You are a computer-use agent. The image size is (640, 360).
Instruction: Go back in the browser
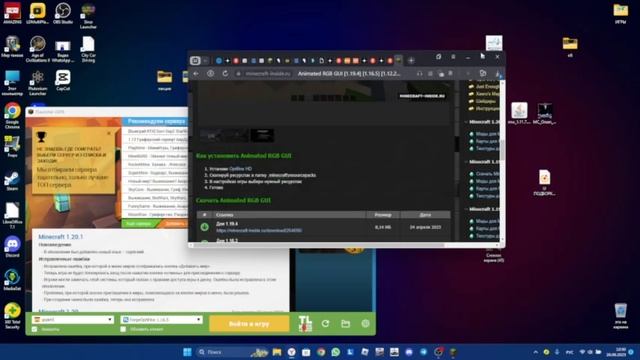pyautogui.click(x=196, y=74)
